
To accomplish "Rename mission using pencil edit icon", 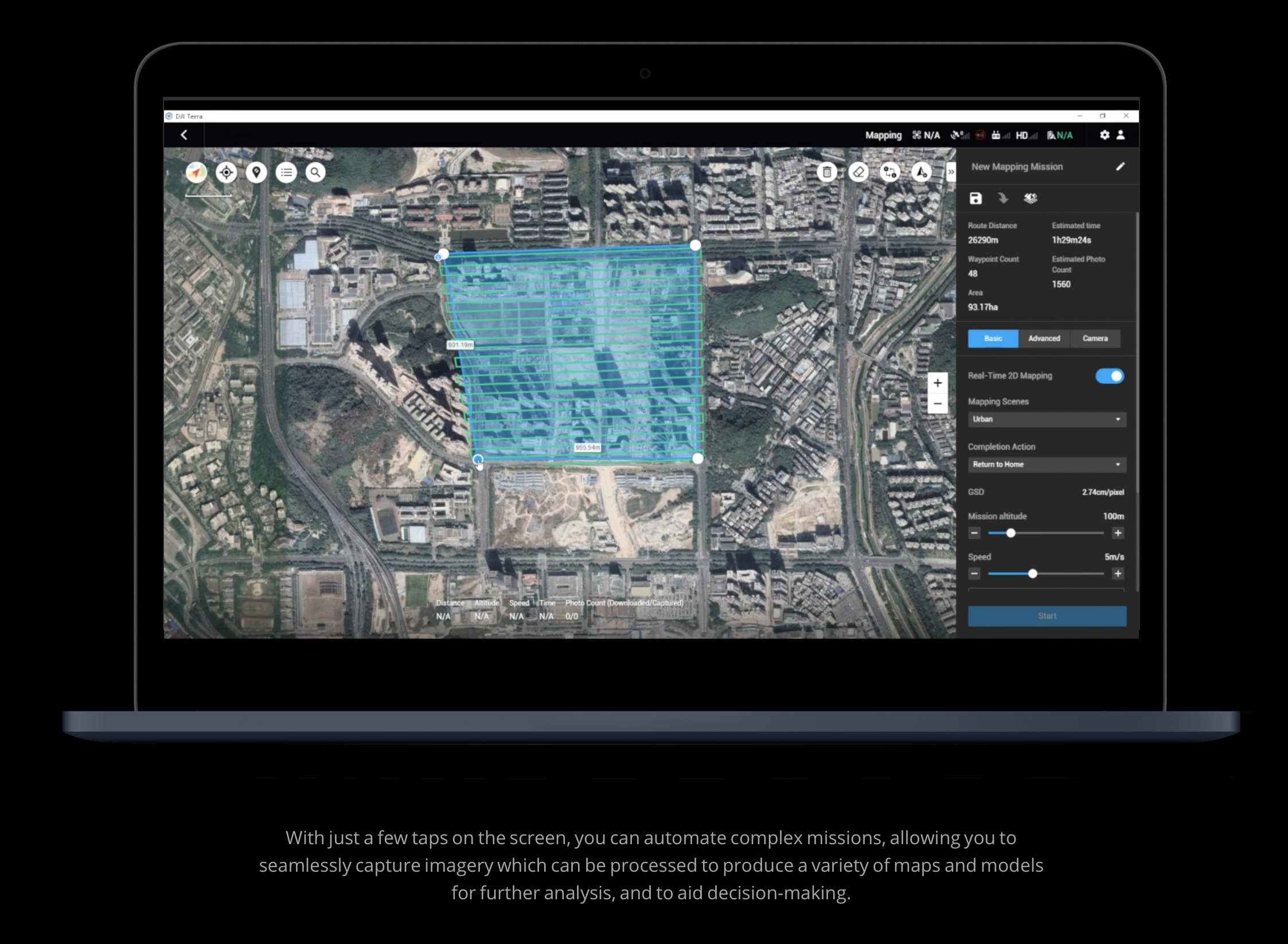I will pyautogui.click(x=1120, y=166).
